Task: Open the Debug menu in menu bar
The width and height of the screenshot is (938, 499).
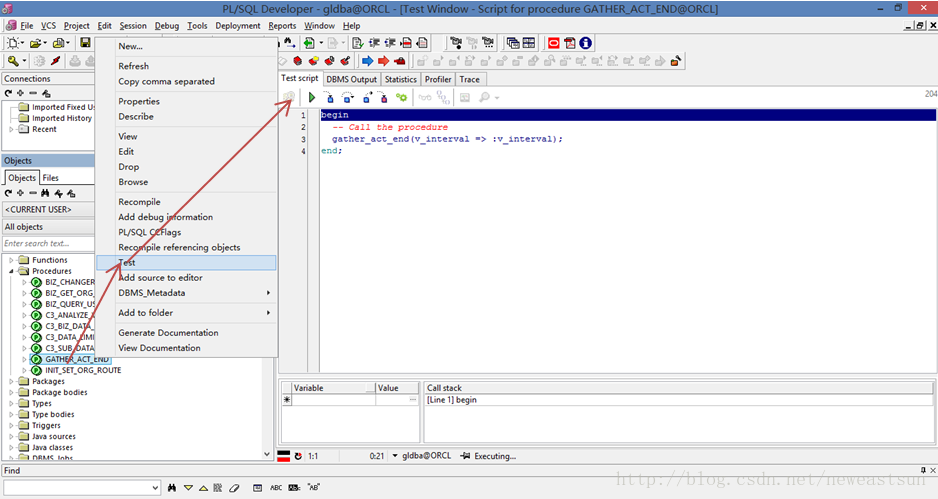Action: tap(166, 26)
